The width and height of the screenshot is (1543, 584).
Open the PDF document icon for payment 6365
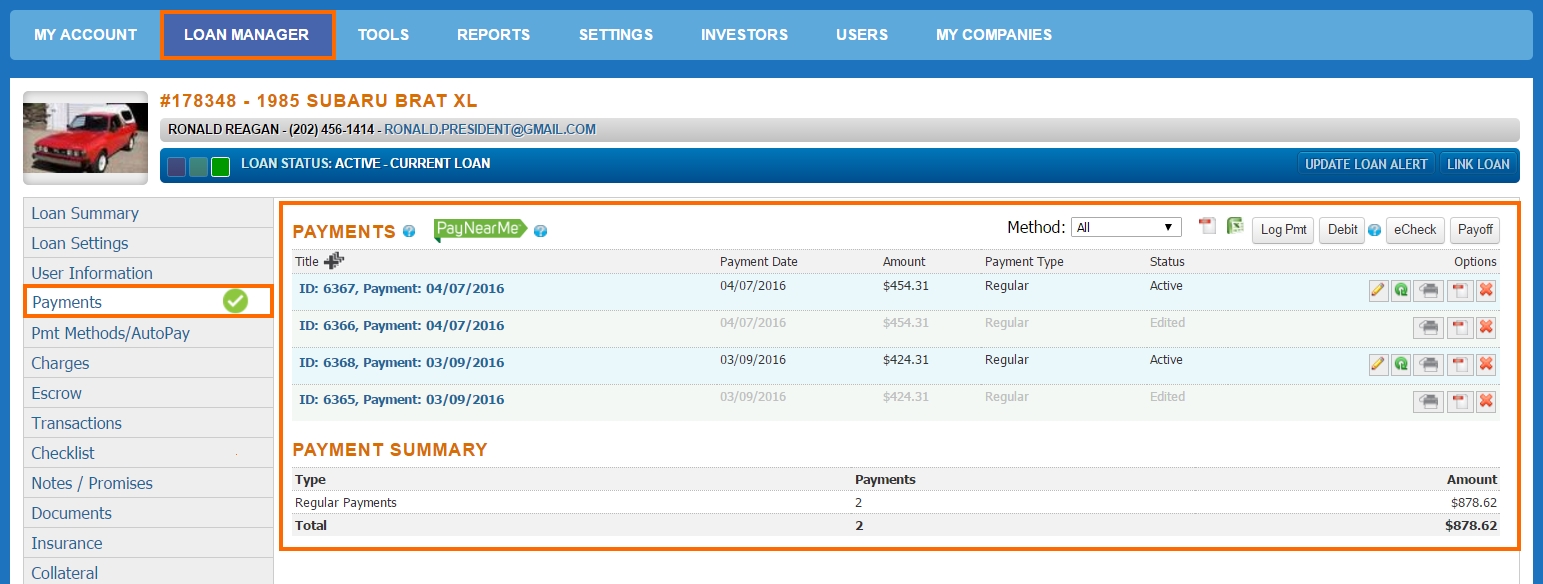[1459, 401]
